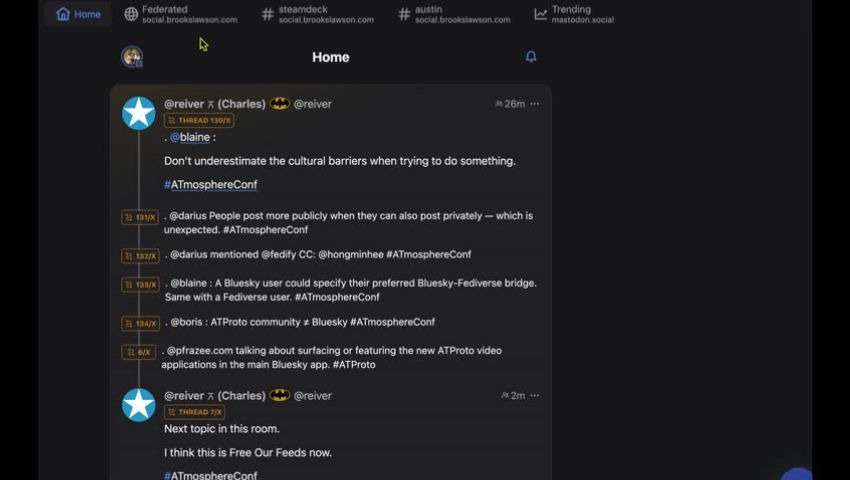The image size is (850, 480).
Task: Click the compose button at bottom right
Action: (x=797, y=473)
